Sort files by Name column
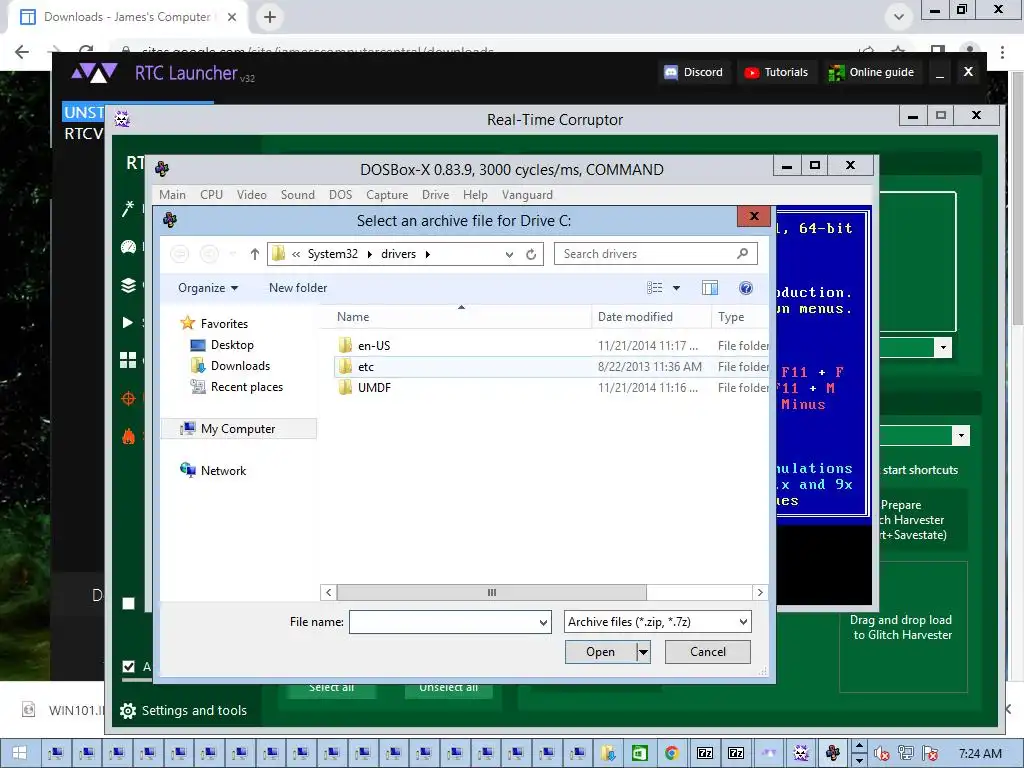 pos(353,317)
